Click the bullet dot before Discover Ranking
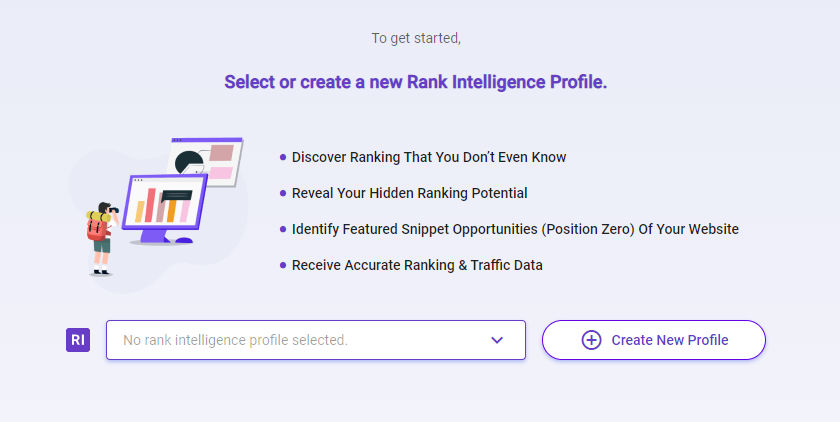The image size is (840, 422). [283, 157]
